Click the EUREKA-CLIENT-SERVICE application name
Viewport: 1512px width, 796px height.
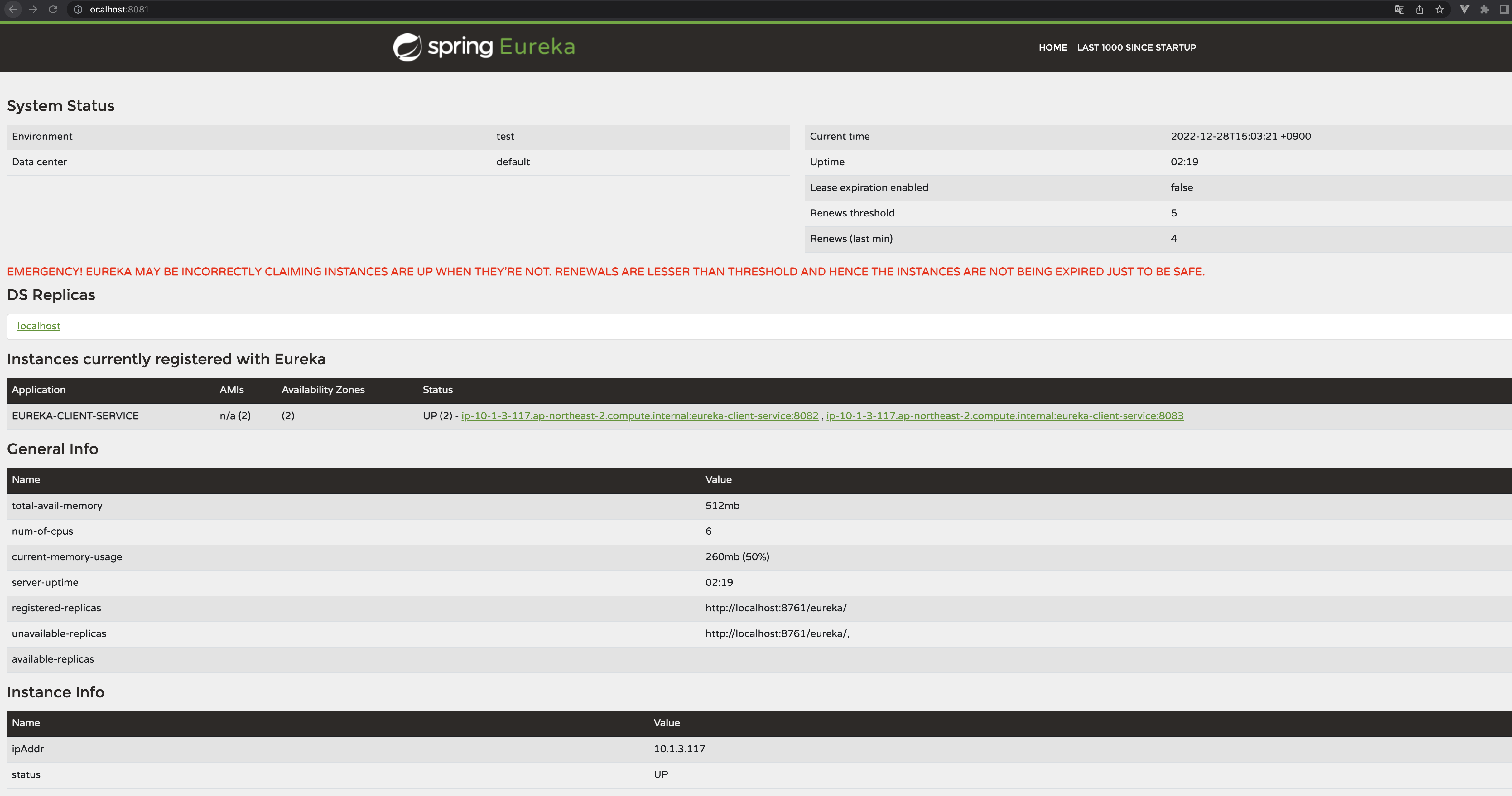[75, 416]
